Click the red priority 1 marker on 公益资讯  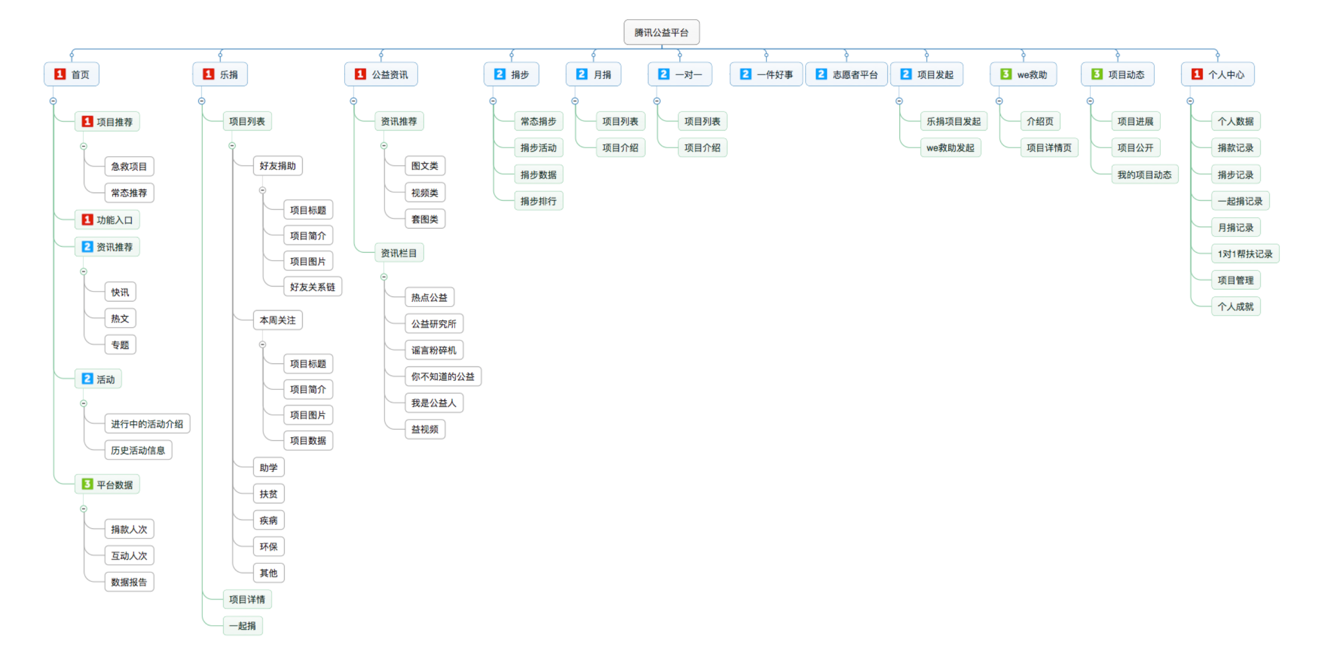pos(360,74)
